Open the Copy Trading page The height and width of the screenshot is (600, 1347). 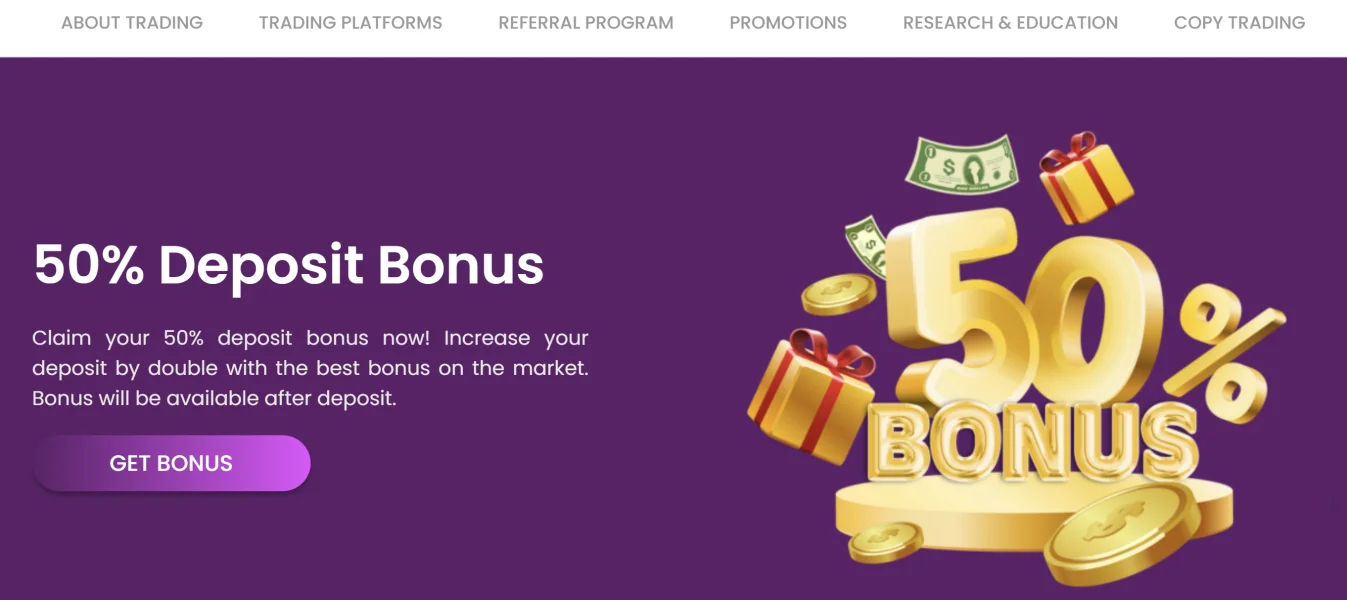pyautogui.click(x=1239, y=22)
